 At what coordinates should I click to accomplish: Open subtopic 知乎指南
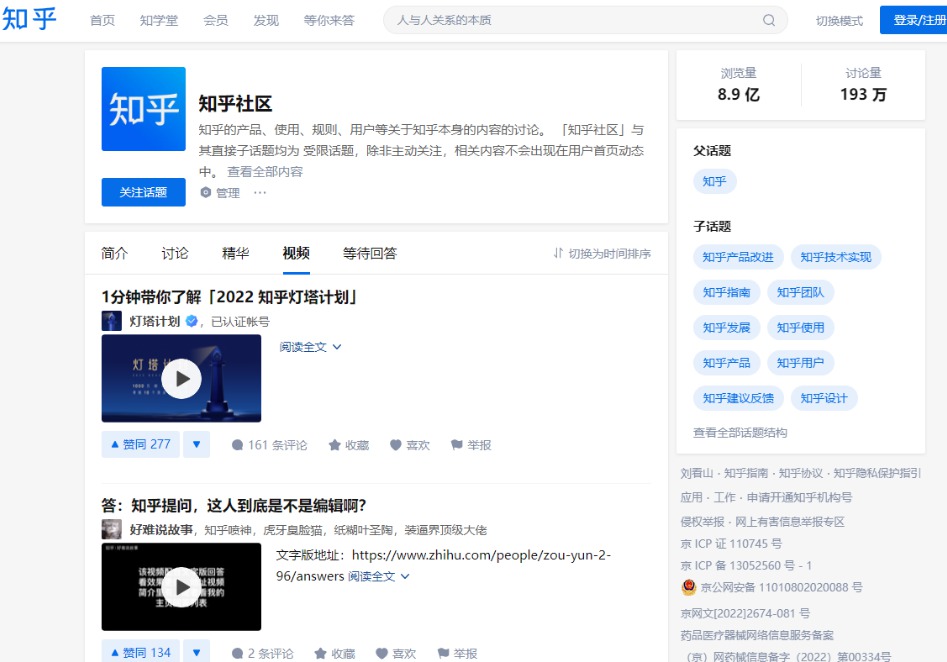(x=727, y=292)
